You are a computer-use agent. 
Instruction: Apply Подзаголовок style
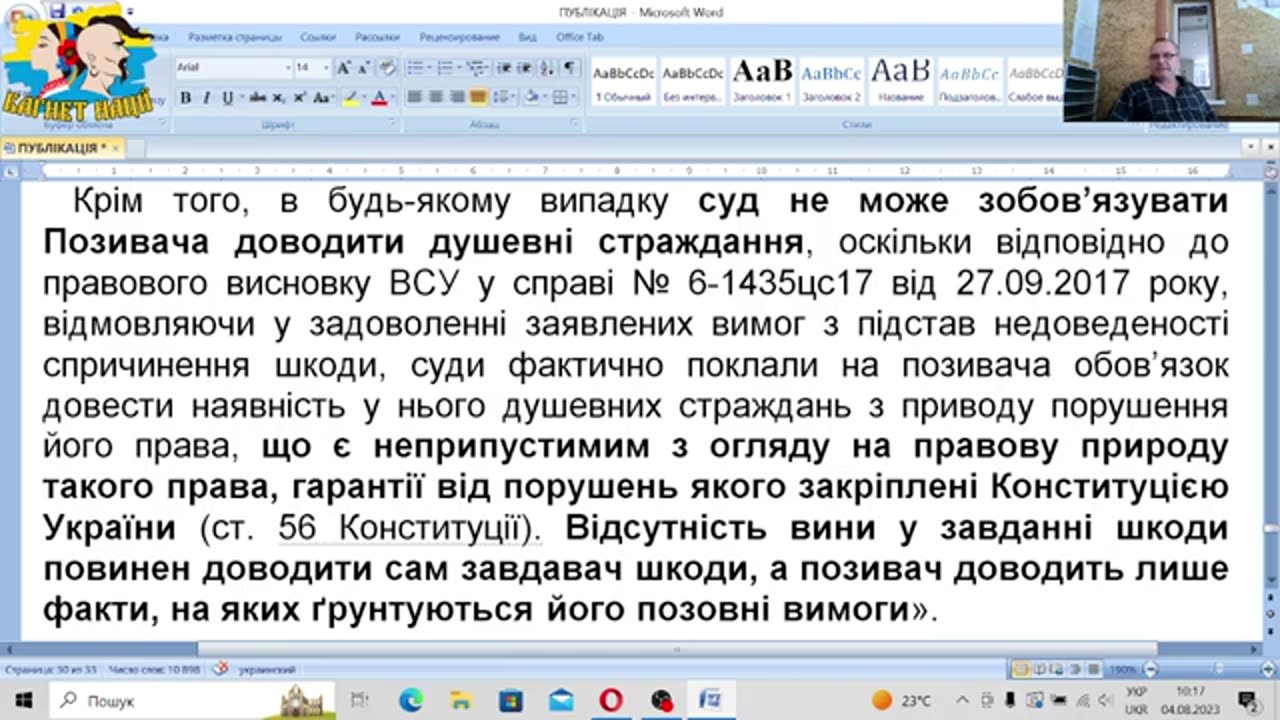click(x=969, y=82)
